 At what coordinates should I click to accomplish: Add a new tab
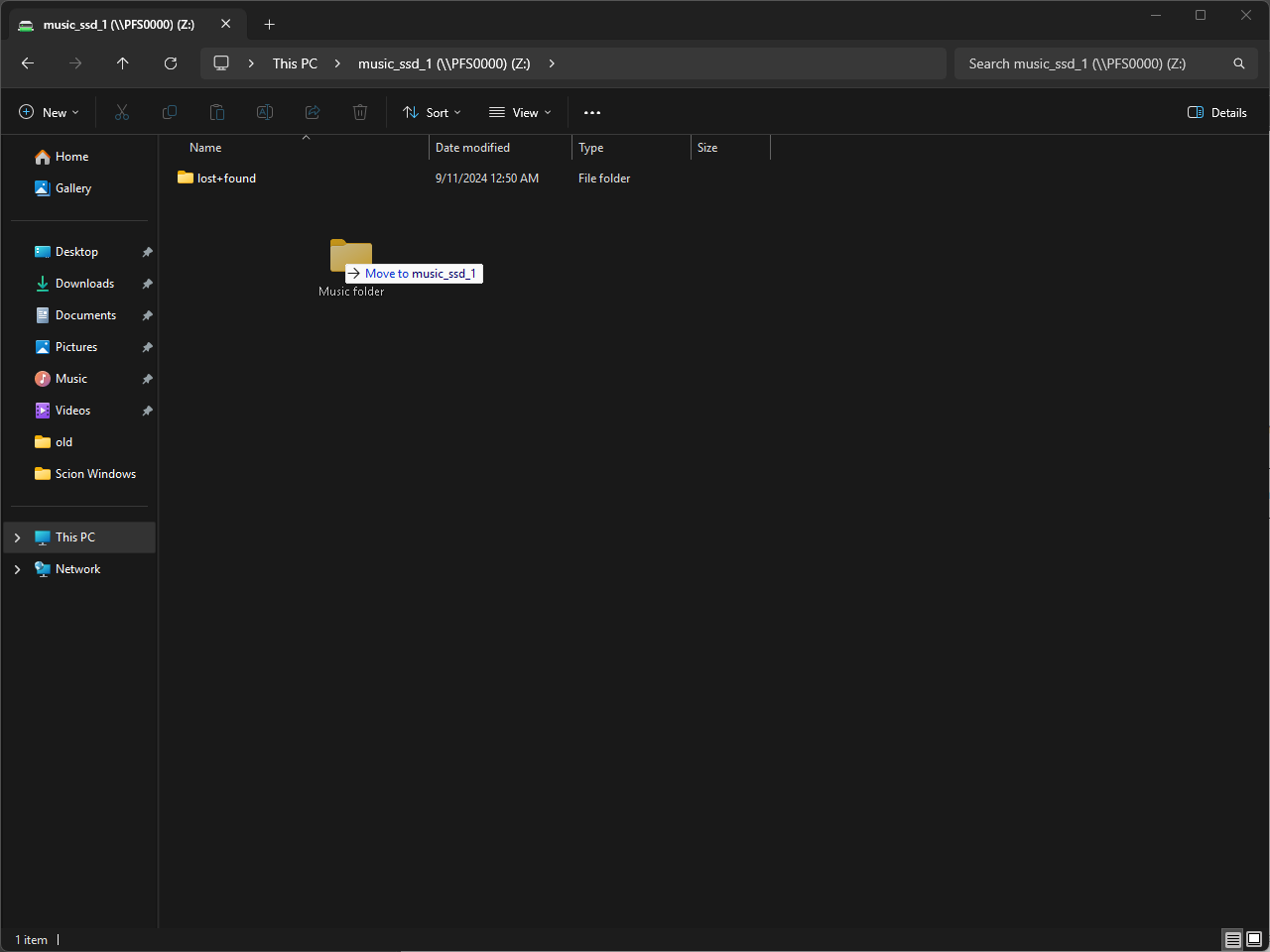click(269, 24)
